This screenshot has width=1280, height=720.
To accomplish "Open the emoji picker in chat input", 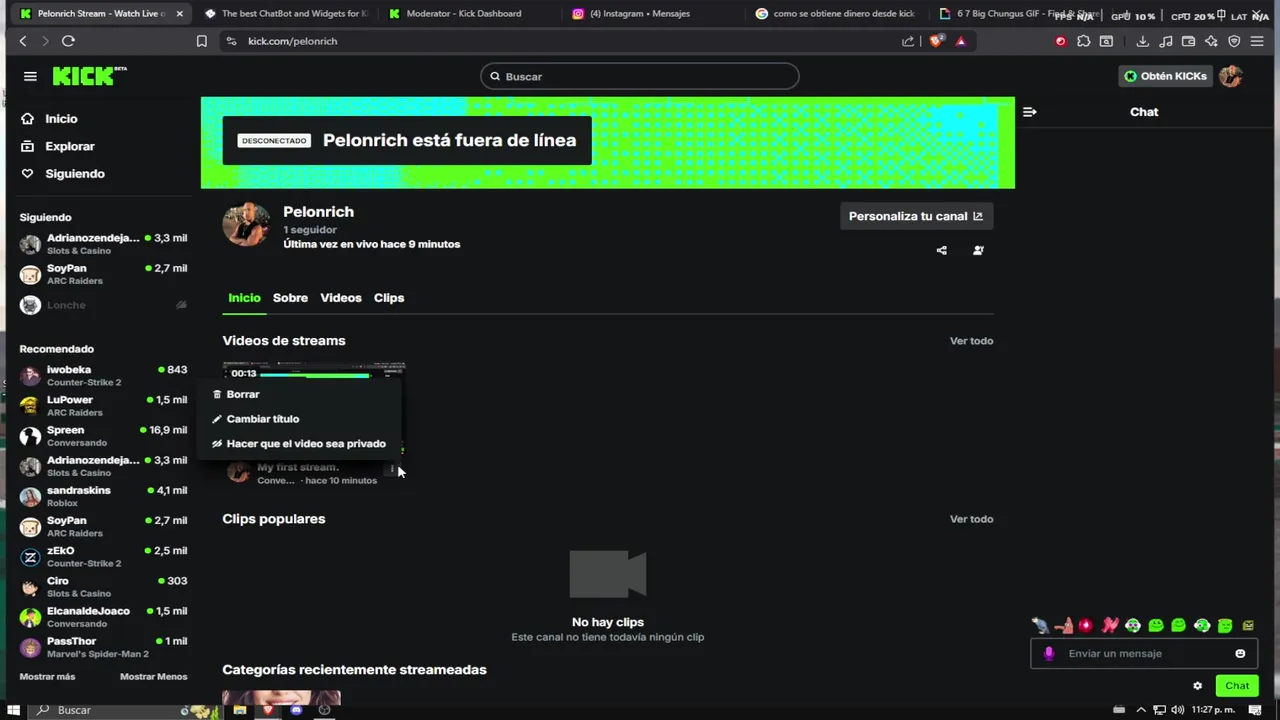I will pyautogui.click(x=1240, y=653).
